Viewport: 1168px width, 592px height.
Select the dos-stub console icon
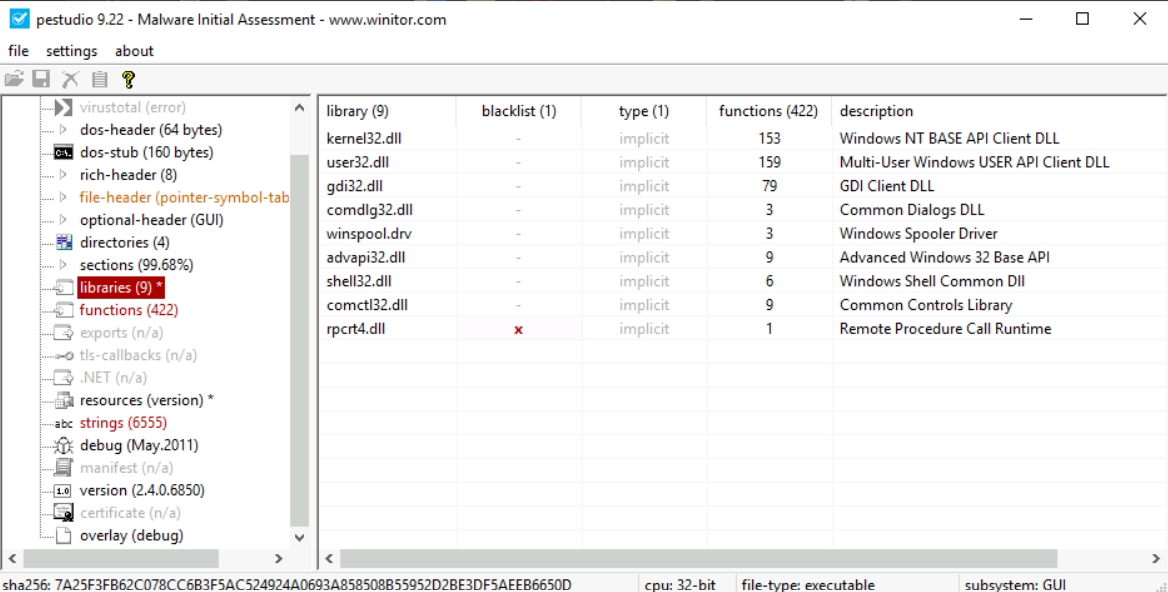[63, 153]
